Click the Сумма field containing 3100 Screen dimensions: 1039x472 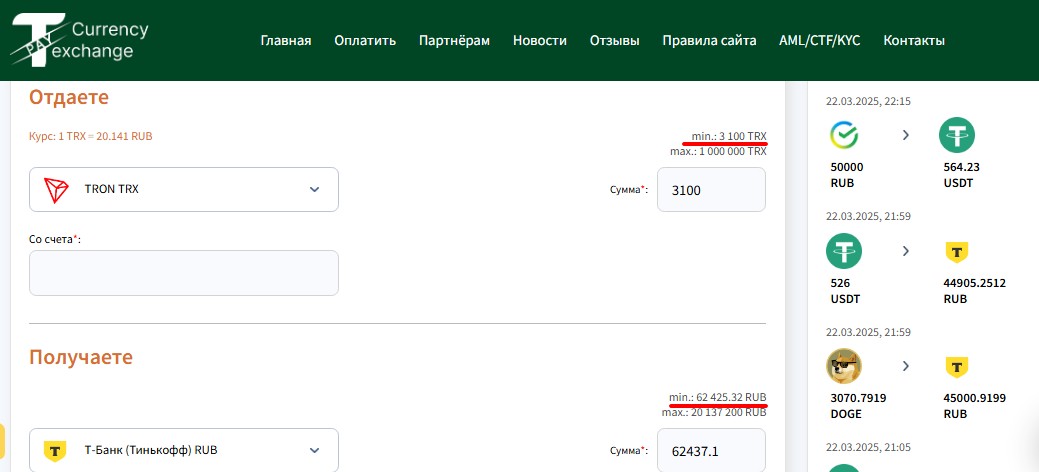pyautogui.click(x=711, y=190)
